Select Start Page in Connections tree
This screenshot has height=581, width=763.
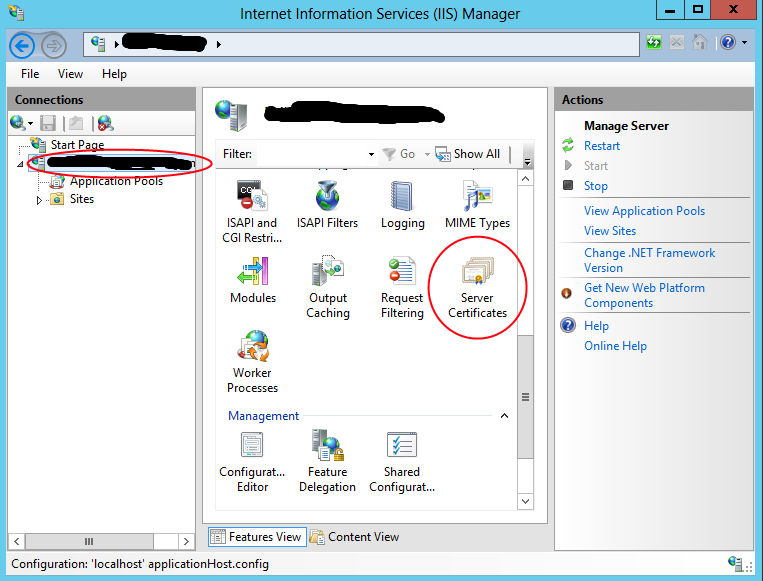(x=77, y=145)
